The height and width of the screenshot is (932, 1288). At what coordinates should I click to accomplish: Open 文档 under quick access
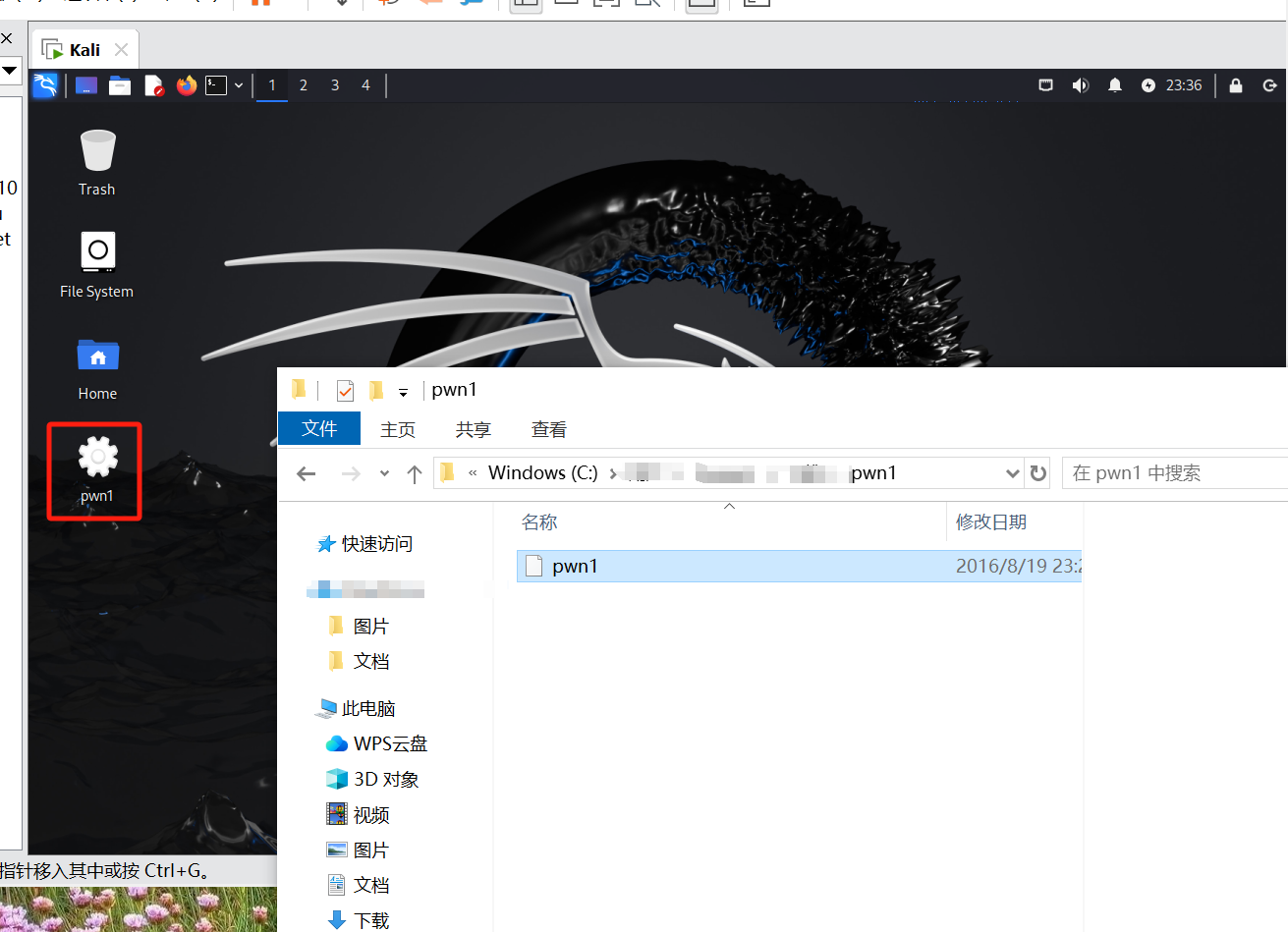[360, 662]
